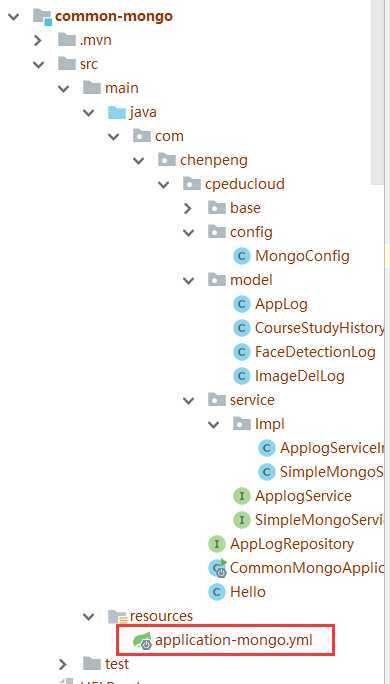Screen dimensions: 390x684
Task: Click the resources folder icon
Action: (117, 616)
